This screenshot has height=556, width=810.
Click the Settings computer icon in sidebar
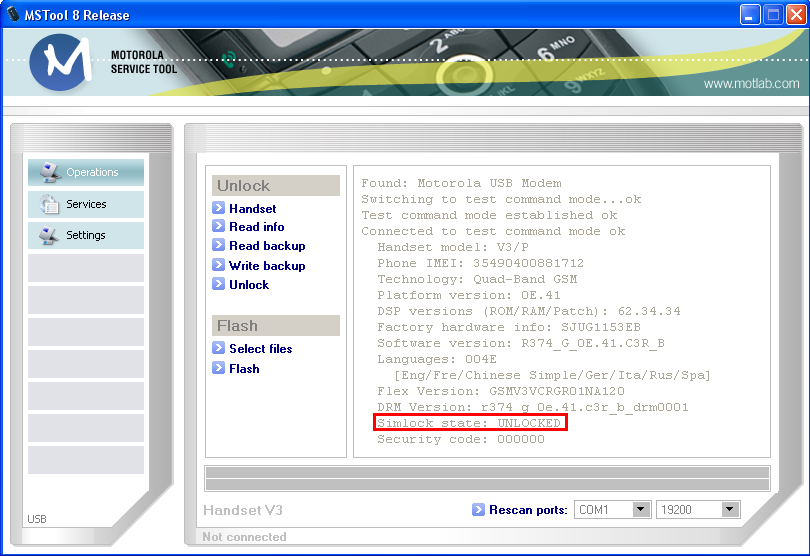pos(49,235)
